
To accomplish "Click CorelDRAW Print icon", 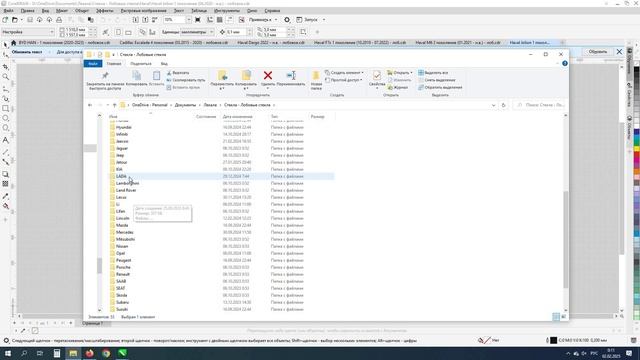I will 59,20.
